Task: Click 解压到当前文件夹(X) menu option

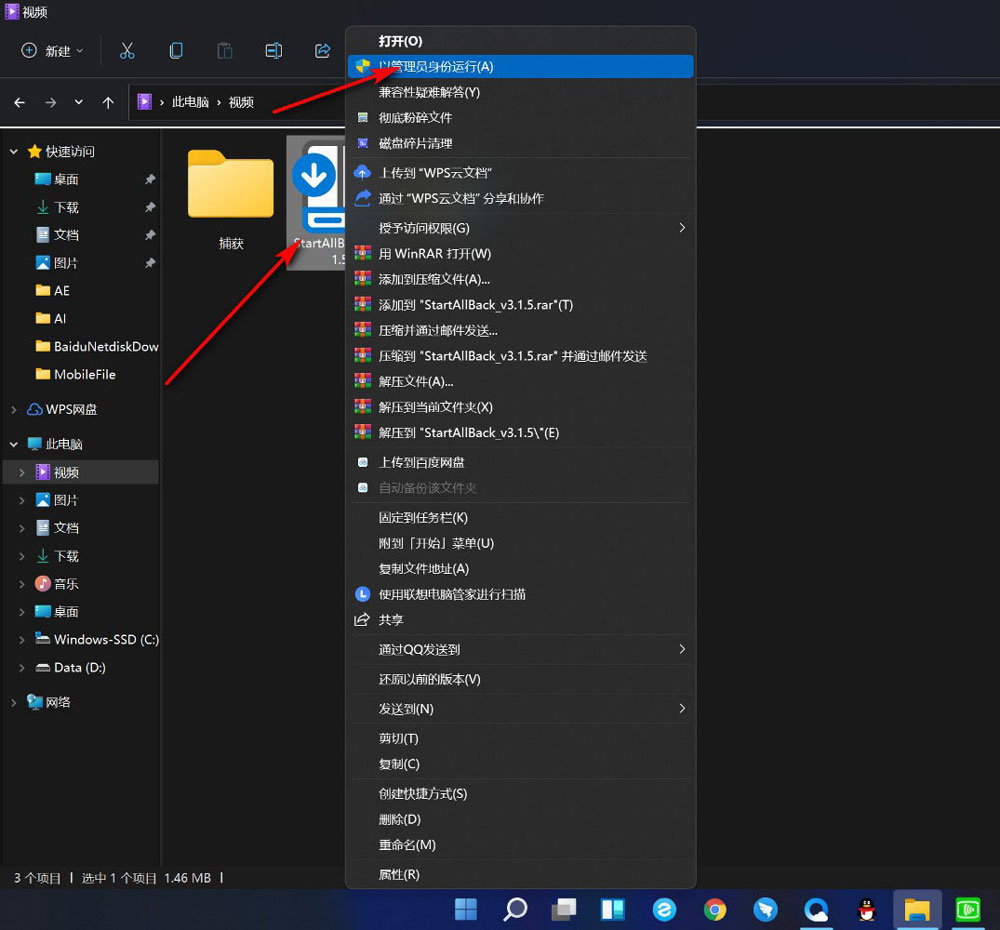Action: 436,407
